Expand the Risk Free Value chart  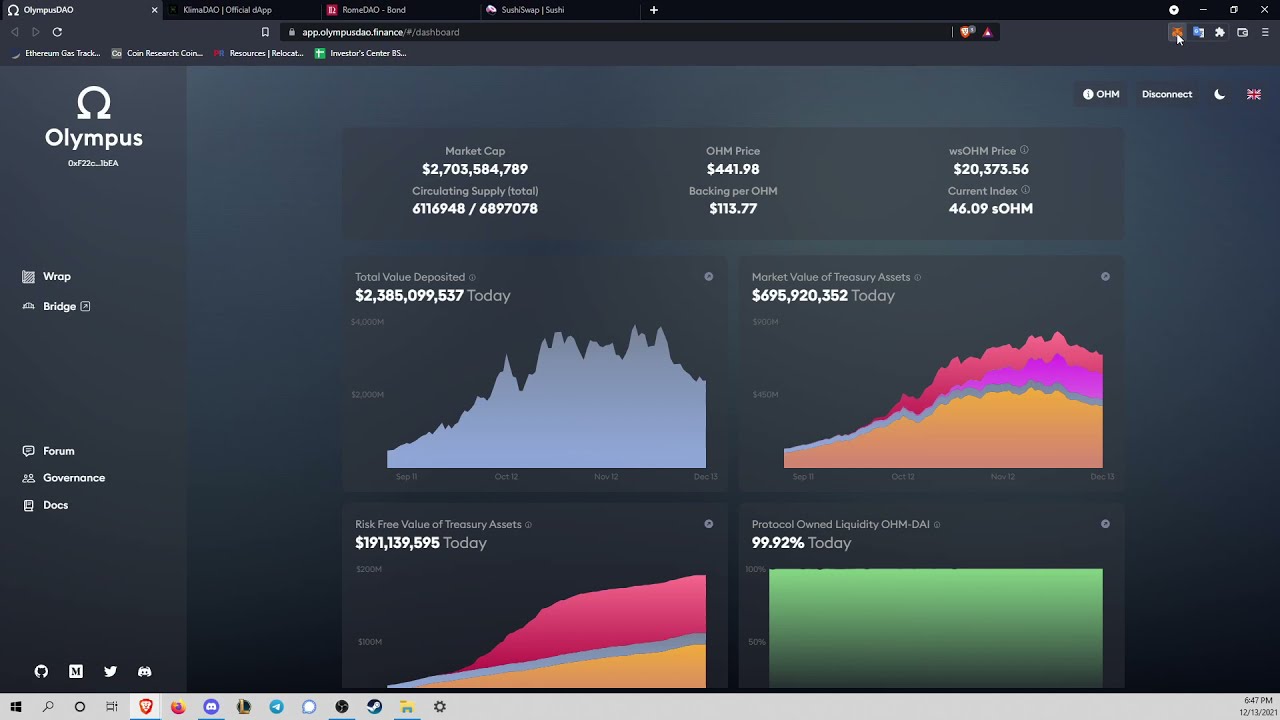coord(708,523)
